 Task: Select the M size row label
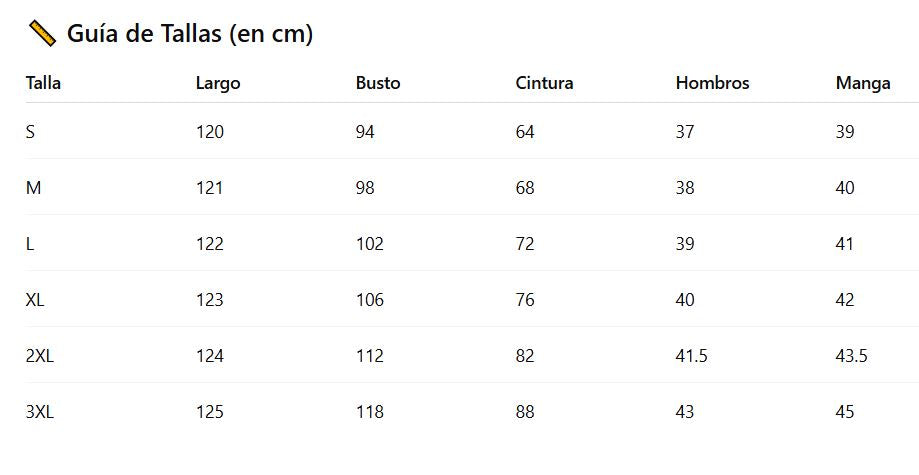tap(33, 187)
